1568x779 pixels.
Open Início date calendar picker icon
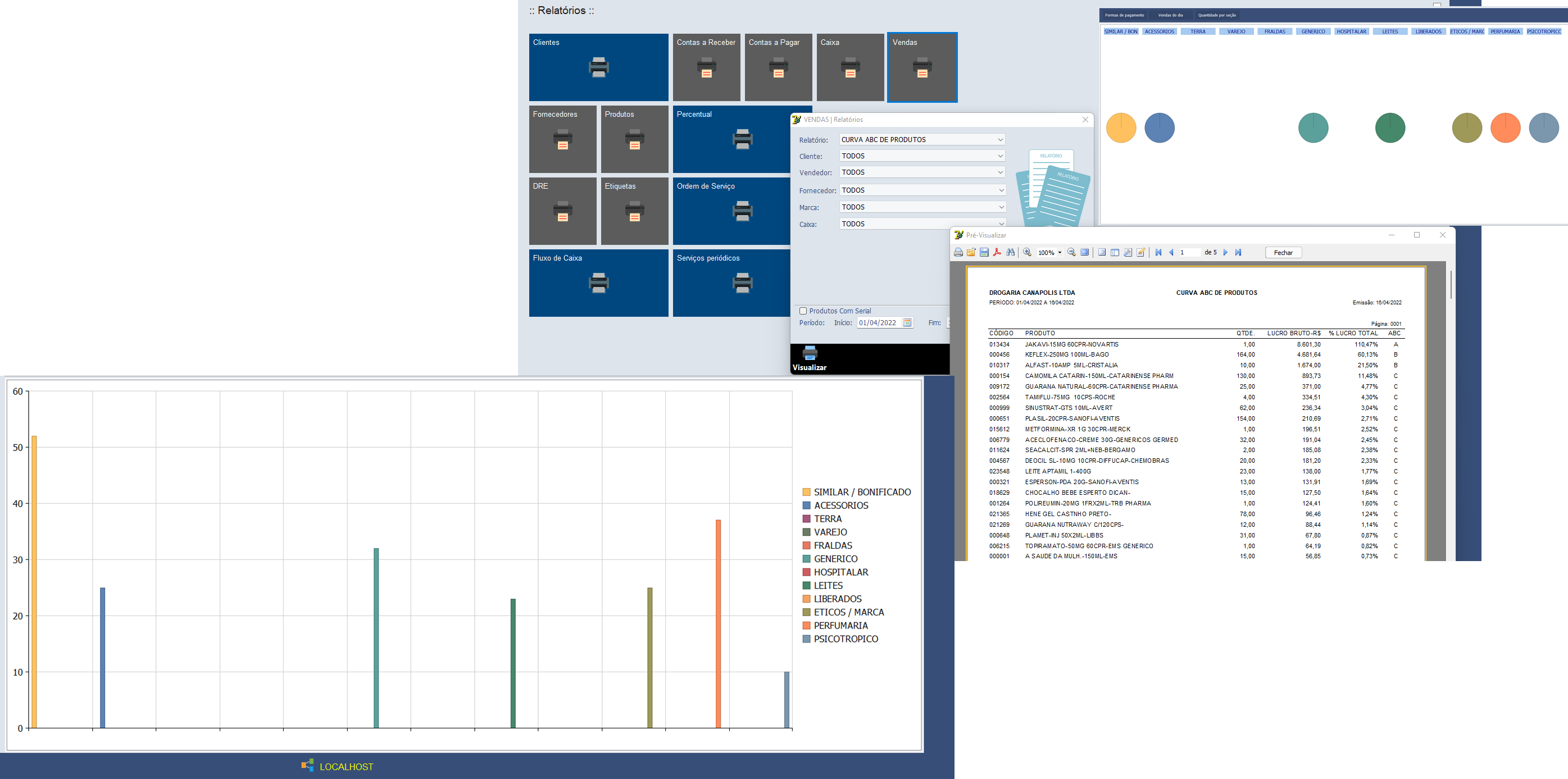point(907,322)
